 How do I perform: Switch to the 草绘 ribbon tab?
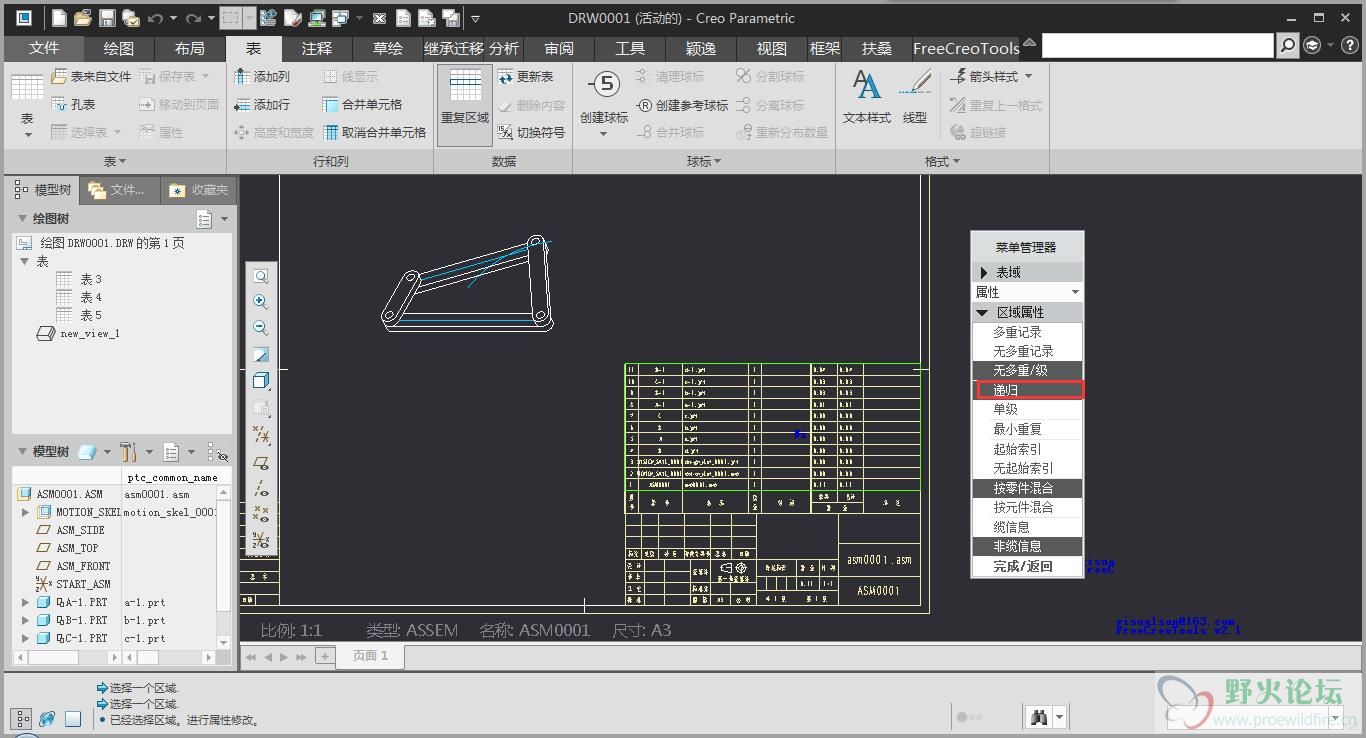point(388,48)
